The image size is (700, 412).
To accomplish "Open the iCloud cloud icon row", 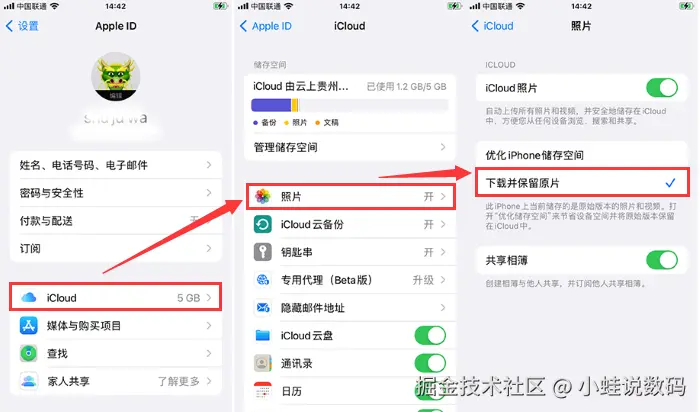I will click(x=116, y=297).
